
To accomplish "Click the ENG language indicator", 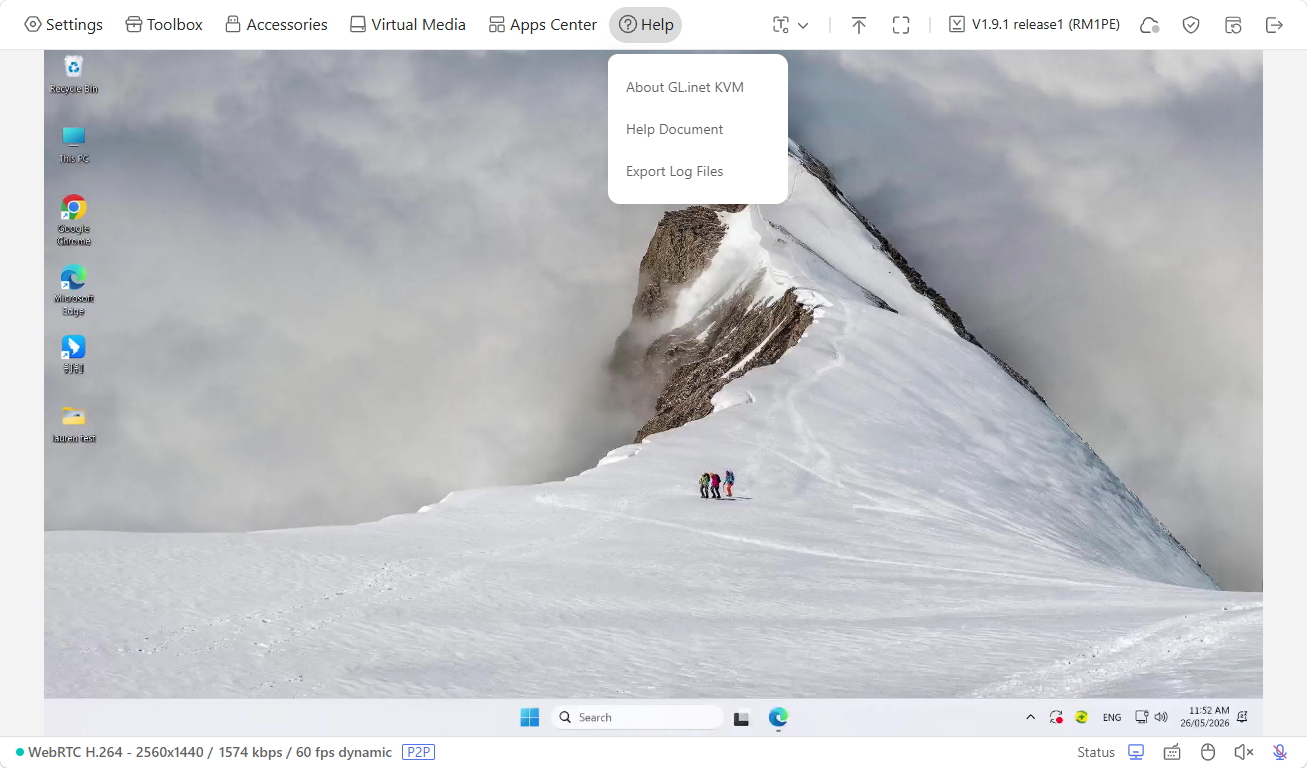I will point(1112,717).
